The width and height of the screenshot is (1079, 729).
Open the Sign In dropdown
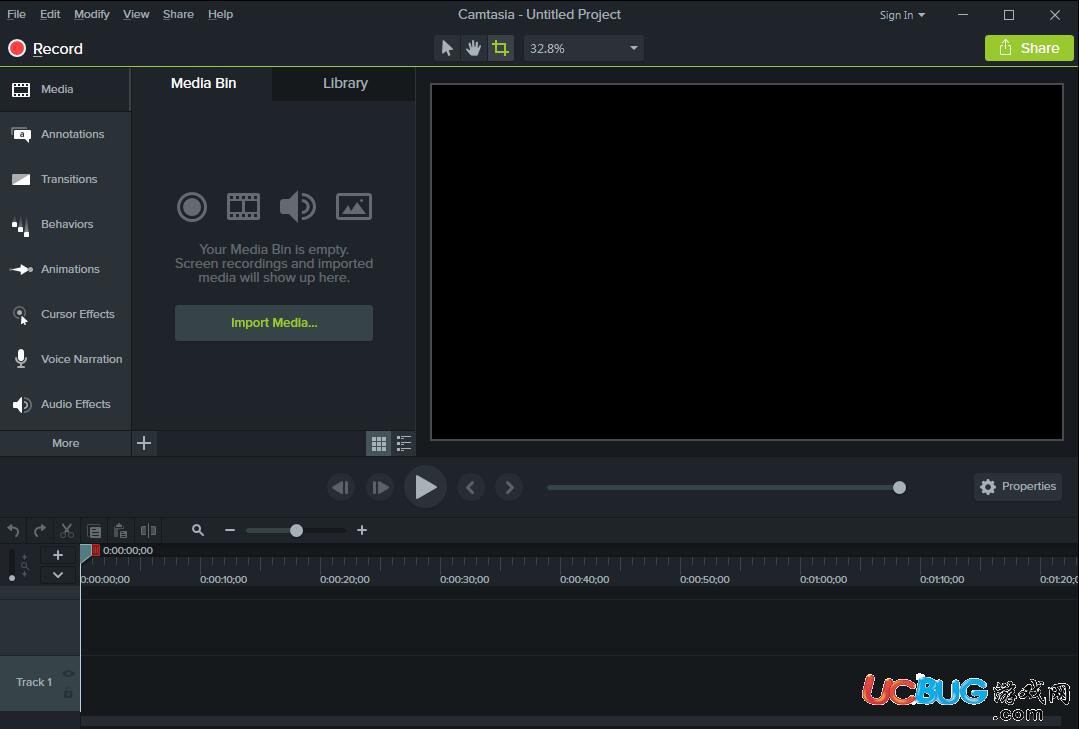coord(902,15)
